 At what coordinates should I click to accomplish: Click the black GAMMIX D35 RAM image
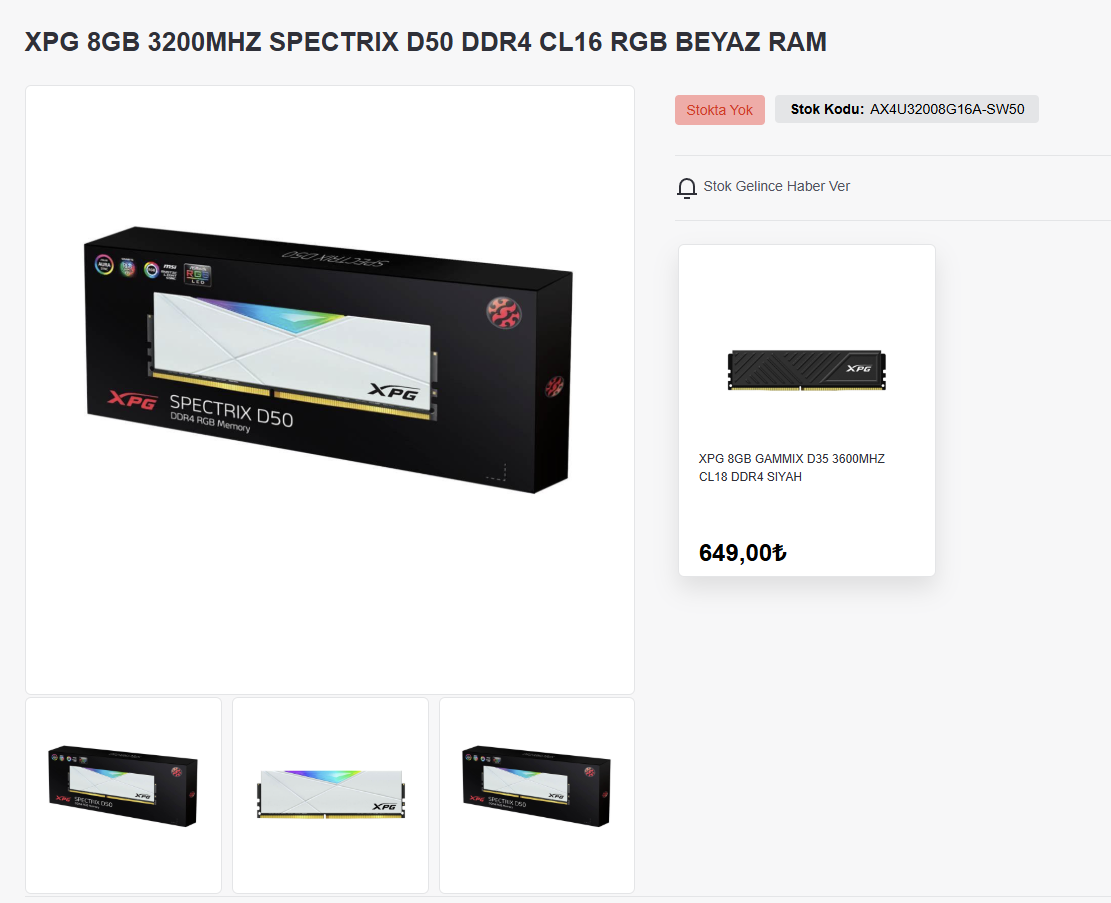tap(806, 370)
